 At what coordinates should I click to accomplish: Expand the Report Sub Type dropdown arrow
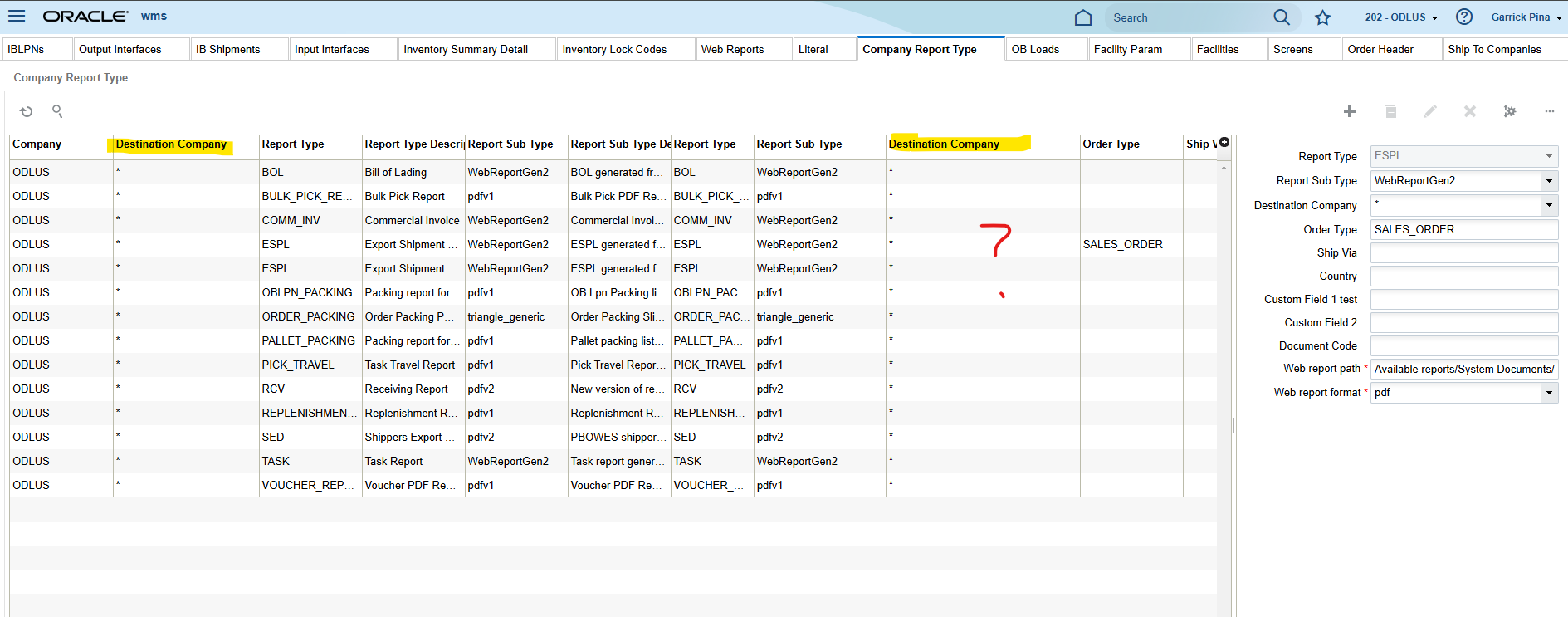click(1549, 181)
